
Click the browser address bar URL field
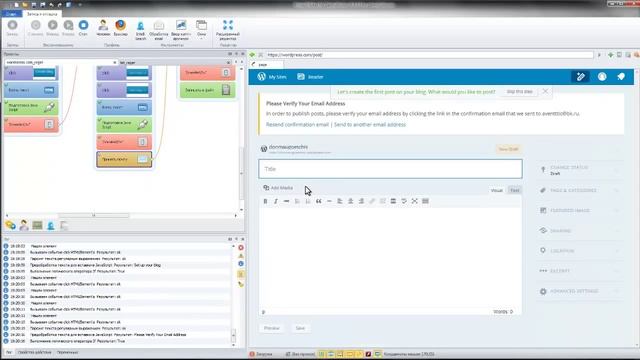point(429,55)
